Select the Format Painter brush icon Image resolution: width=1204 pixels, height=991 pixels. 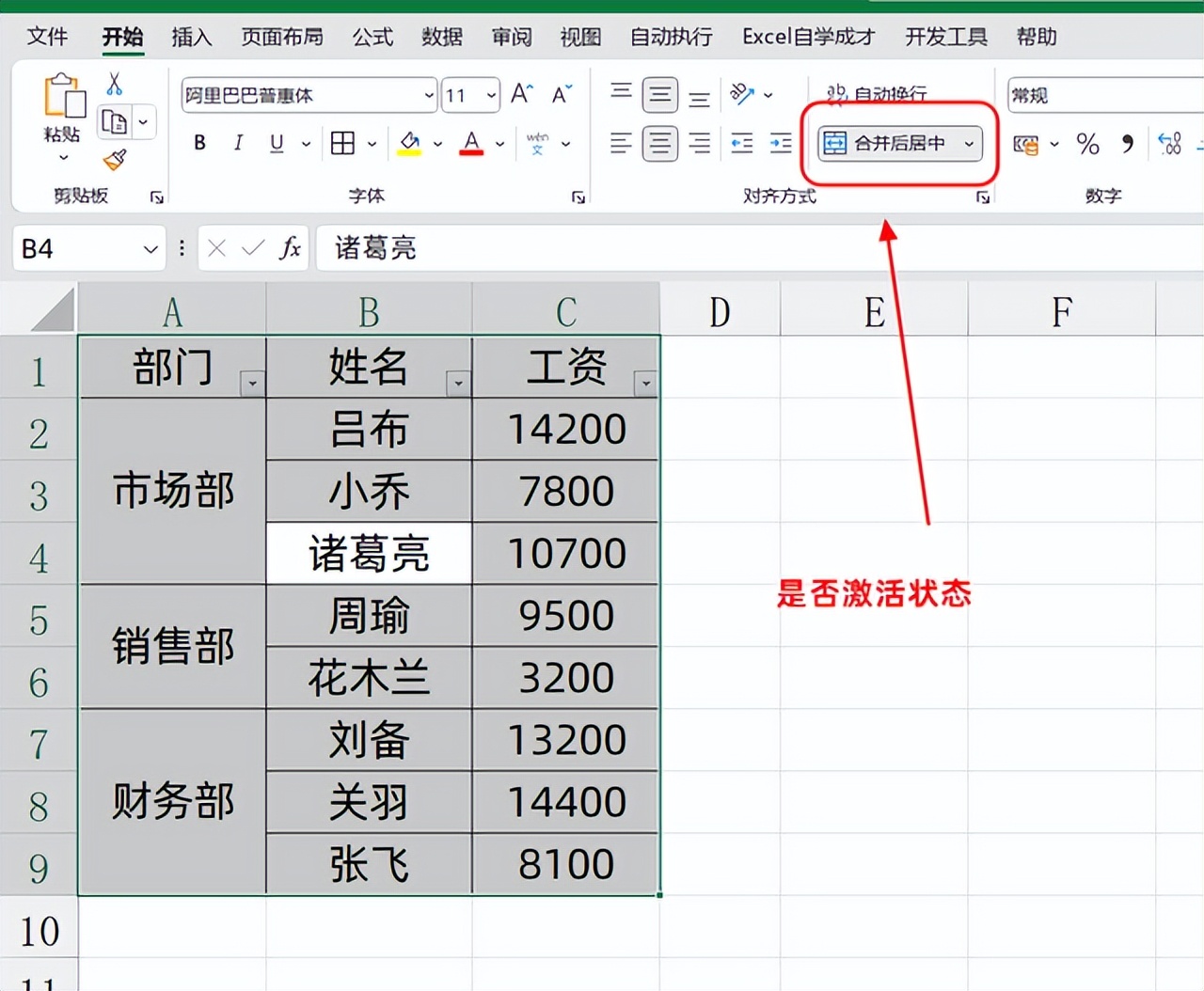115,160
